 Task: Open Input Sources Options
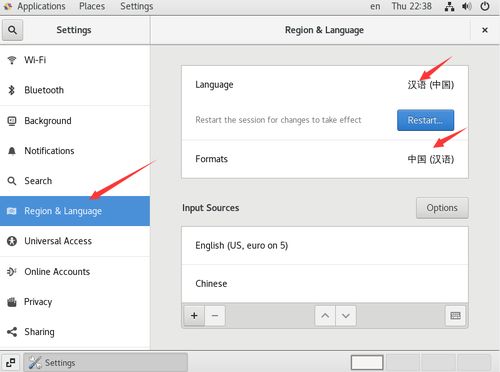click(x=442, y=208)
